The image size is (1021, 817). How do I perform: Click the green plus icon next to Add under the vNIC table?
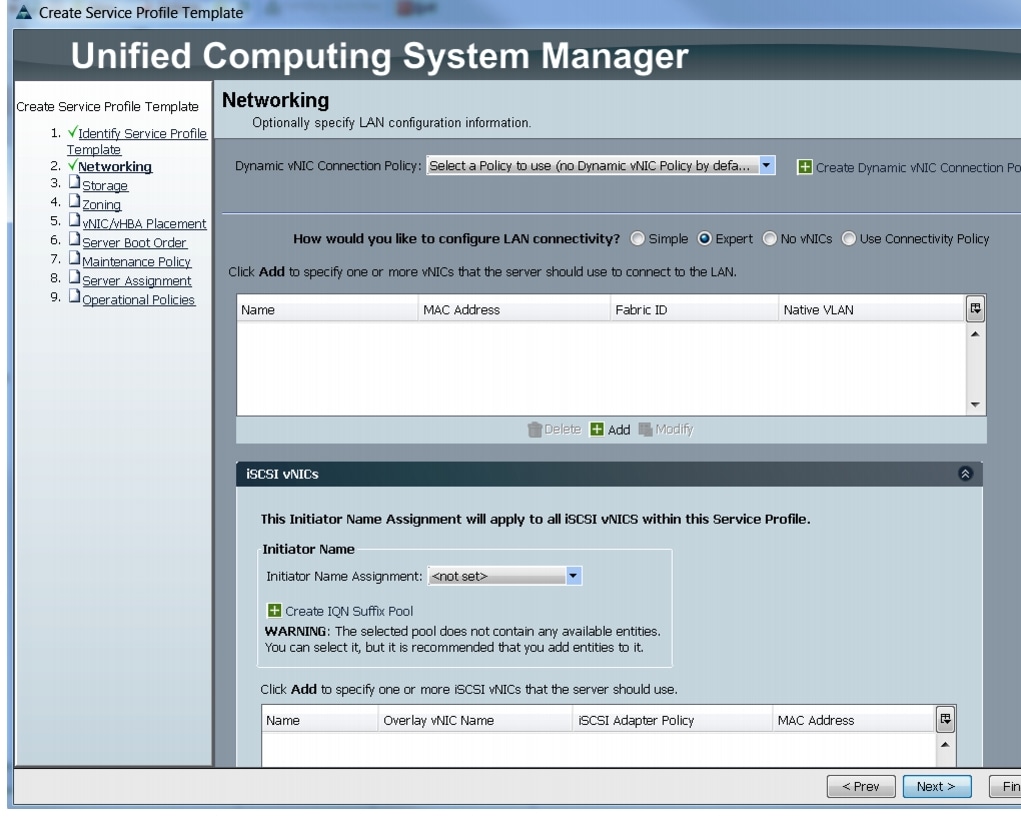pyautogui.click(x=596, y=429)
